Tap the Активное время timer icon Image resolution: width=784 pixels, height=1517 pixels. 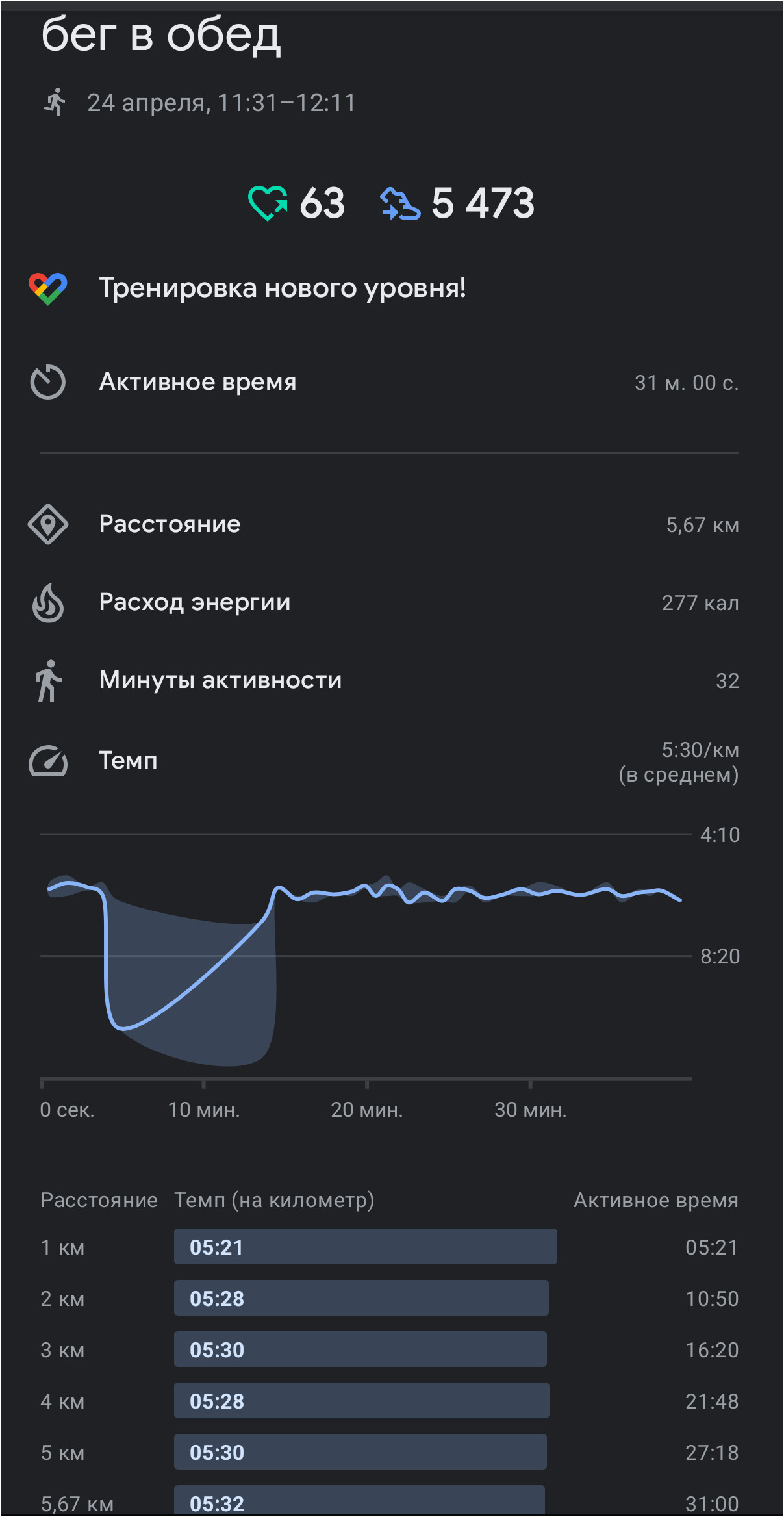click(x=48, y=382)
